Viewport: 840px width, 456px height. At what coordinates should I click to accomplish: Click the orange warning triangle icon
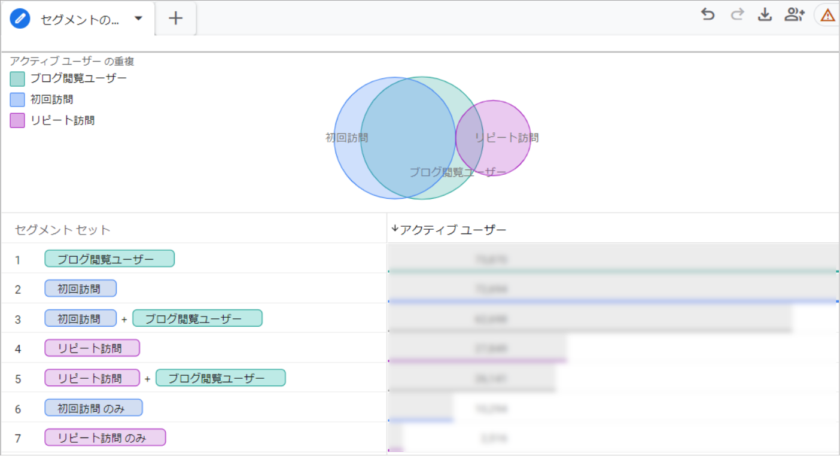827,15
